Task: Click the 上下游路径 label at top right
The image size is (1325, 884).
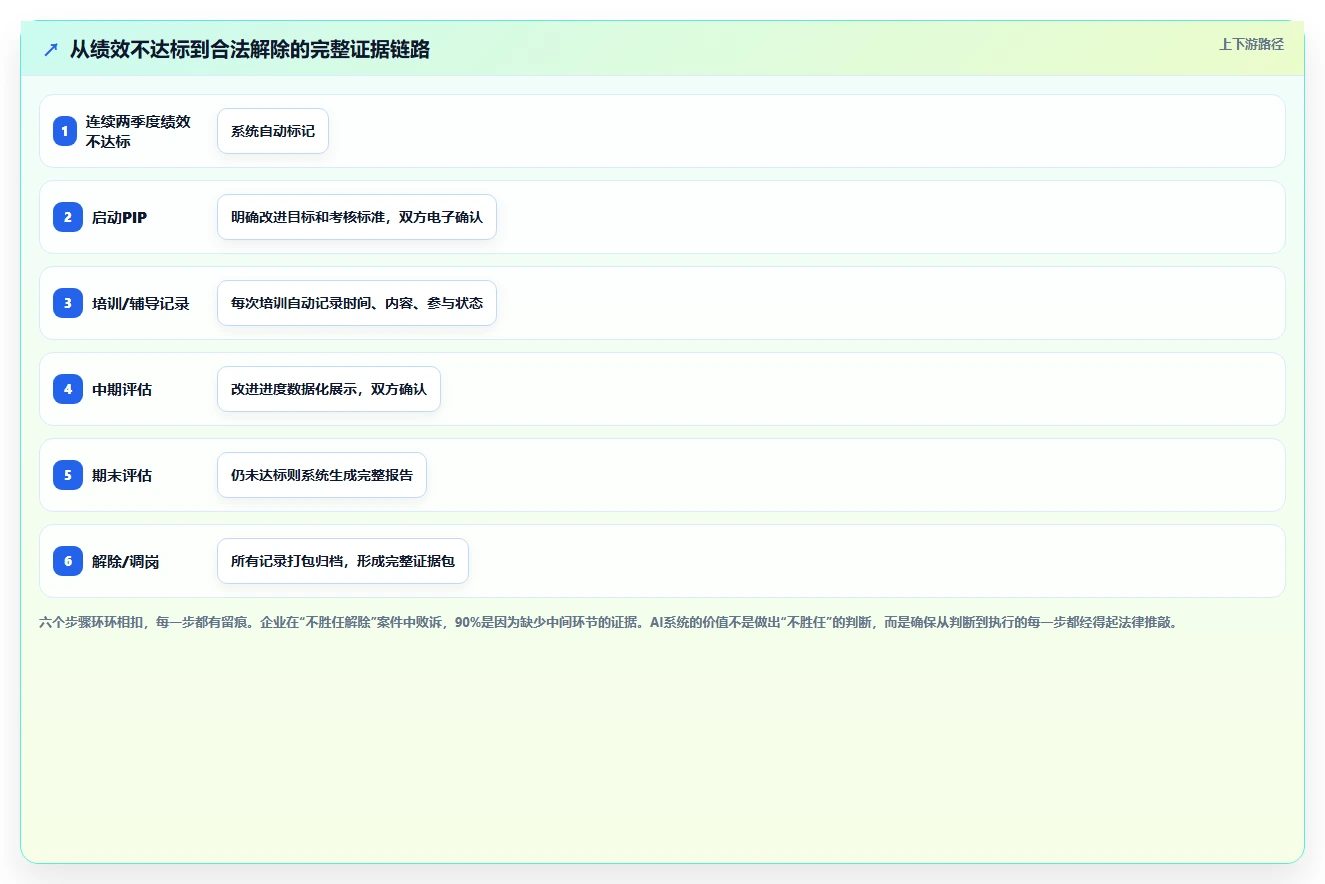Action: (x=1251, y=45)
